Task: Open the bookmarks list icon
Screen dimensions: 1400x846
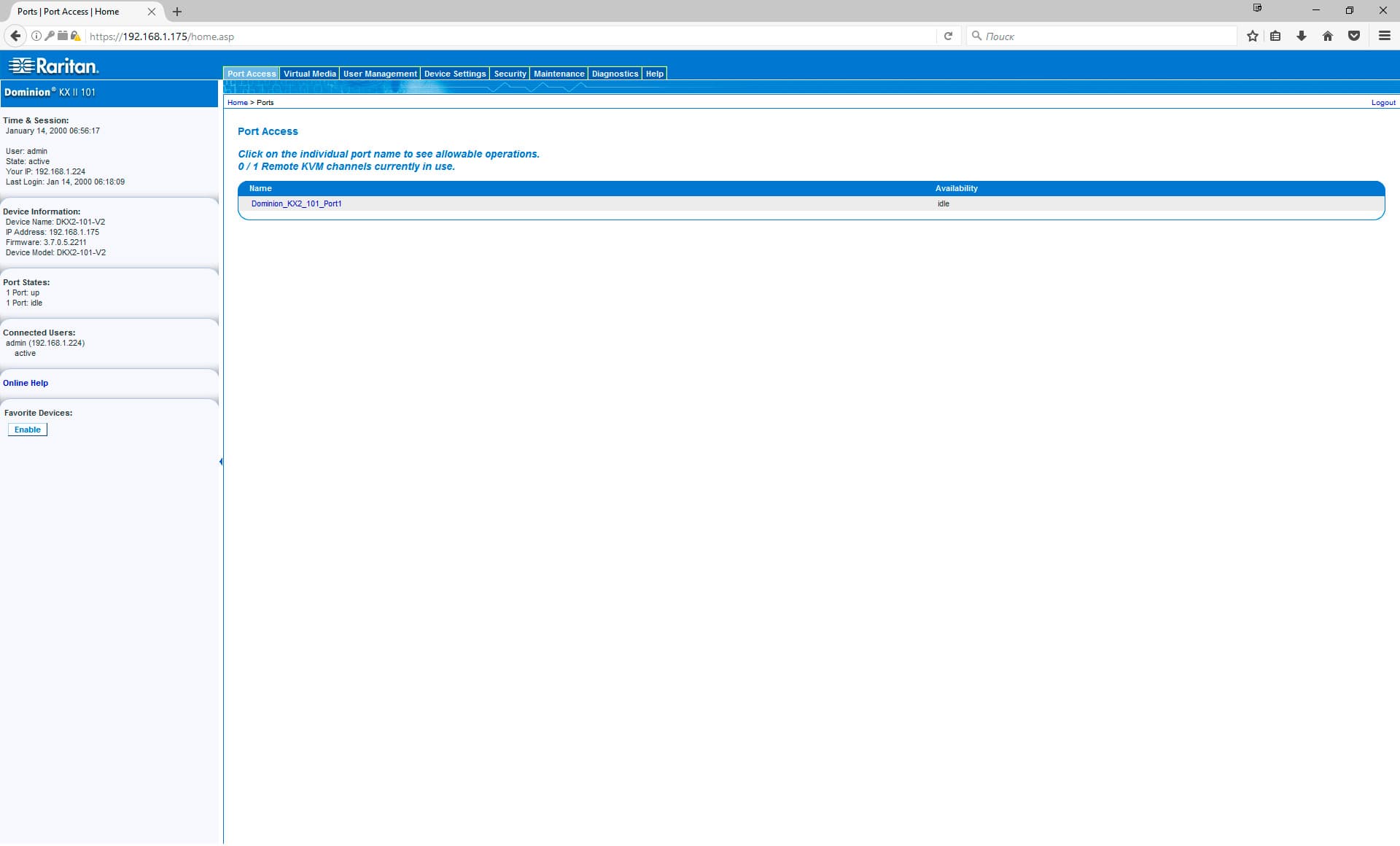Action: pos(1275,36)
